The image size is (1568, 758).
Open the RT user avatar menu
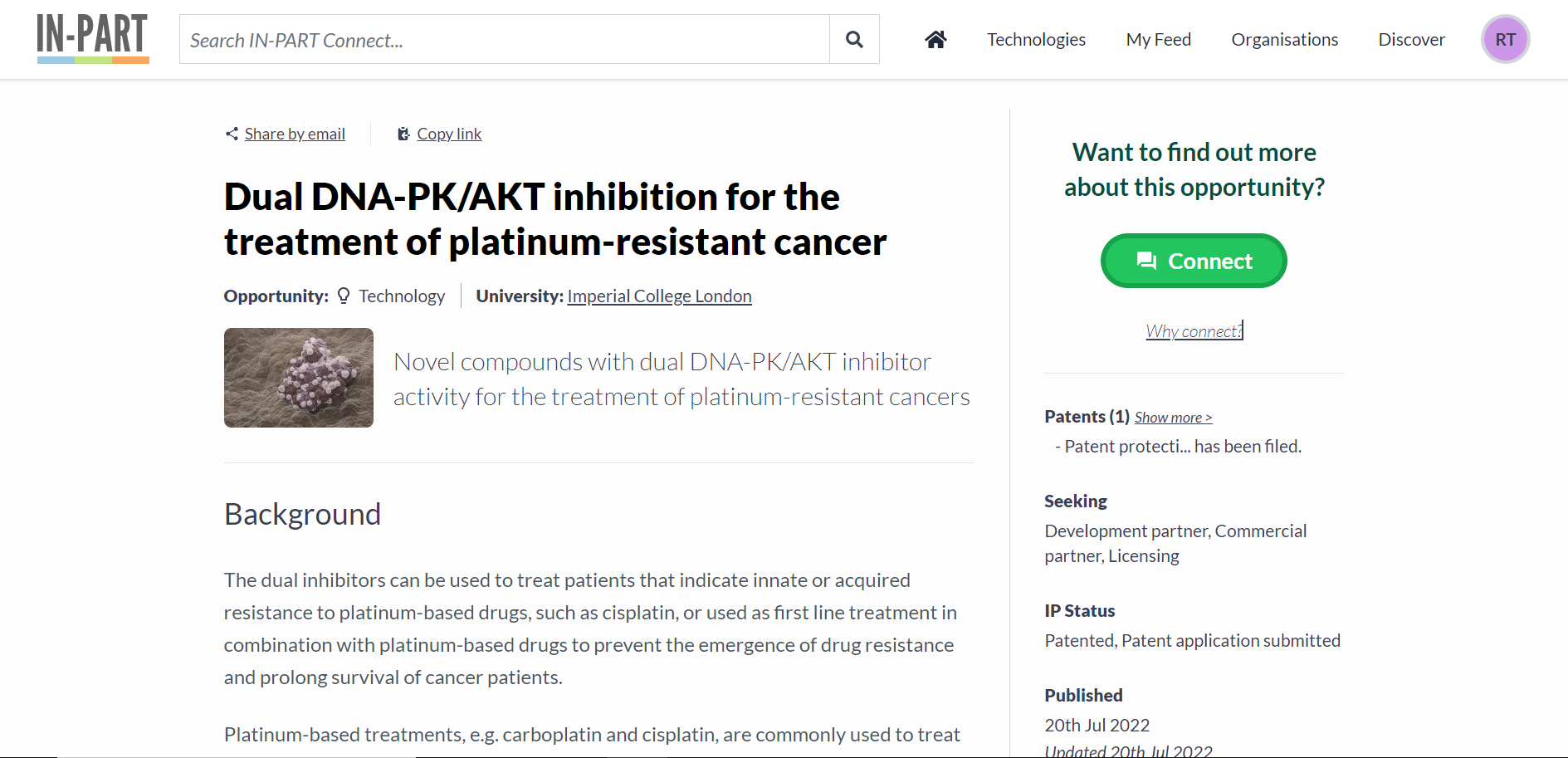click(1505, 39)
